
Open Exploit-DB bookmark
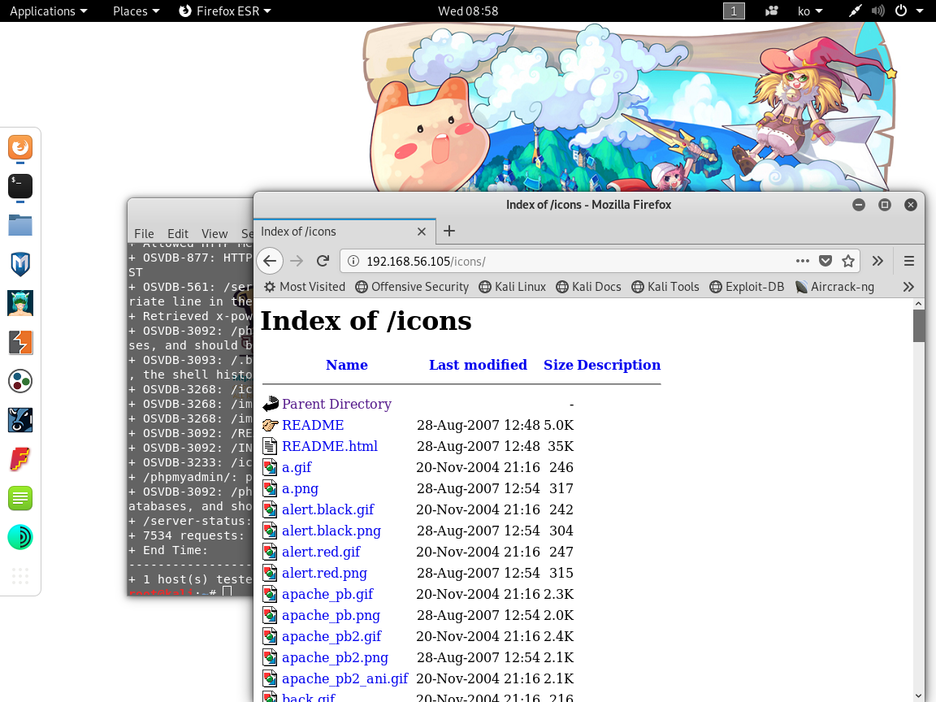[x=747, y=287]
